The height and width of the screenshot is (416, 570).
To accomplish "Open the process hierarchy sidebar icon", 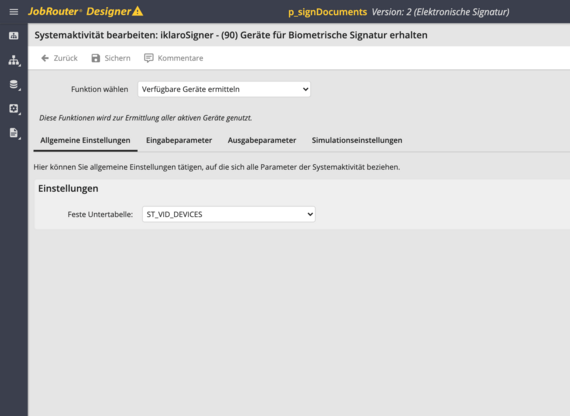I will pos(14,60).
